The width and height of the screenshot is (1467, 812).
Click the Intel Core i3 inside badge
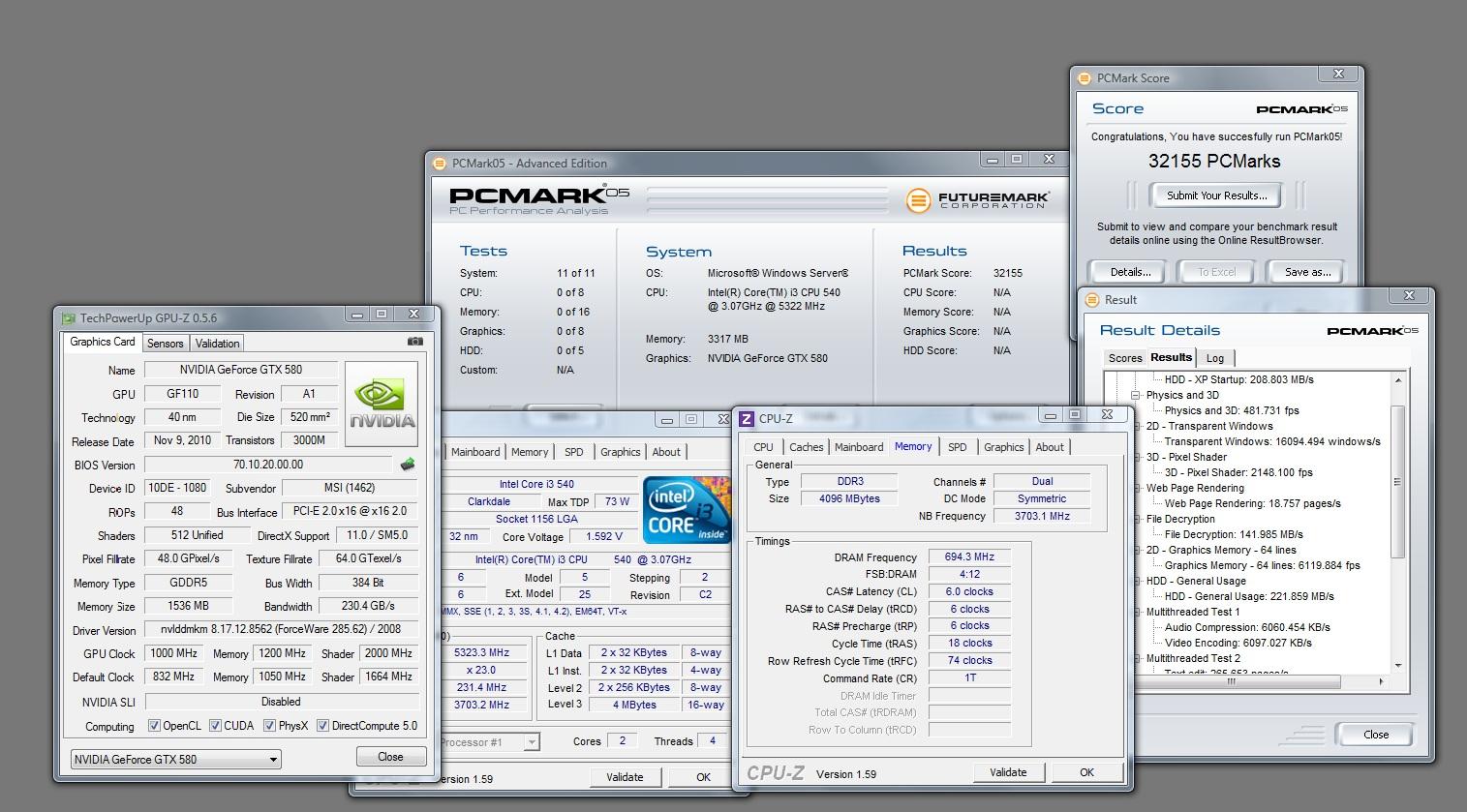click(687, 510)
